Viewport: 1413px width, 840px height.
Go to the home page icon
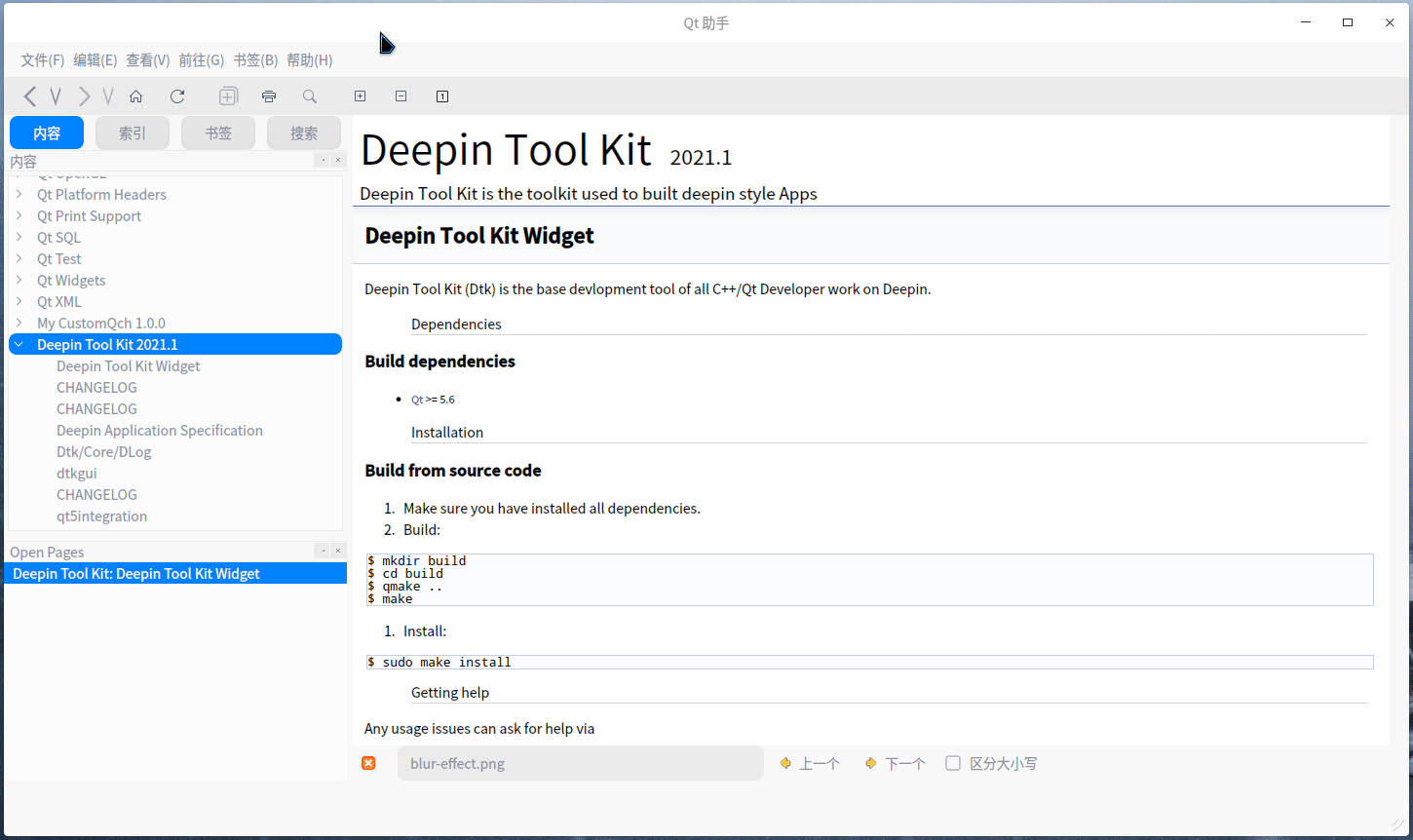tap(136, 96)
